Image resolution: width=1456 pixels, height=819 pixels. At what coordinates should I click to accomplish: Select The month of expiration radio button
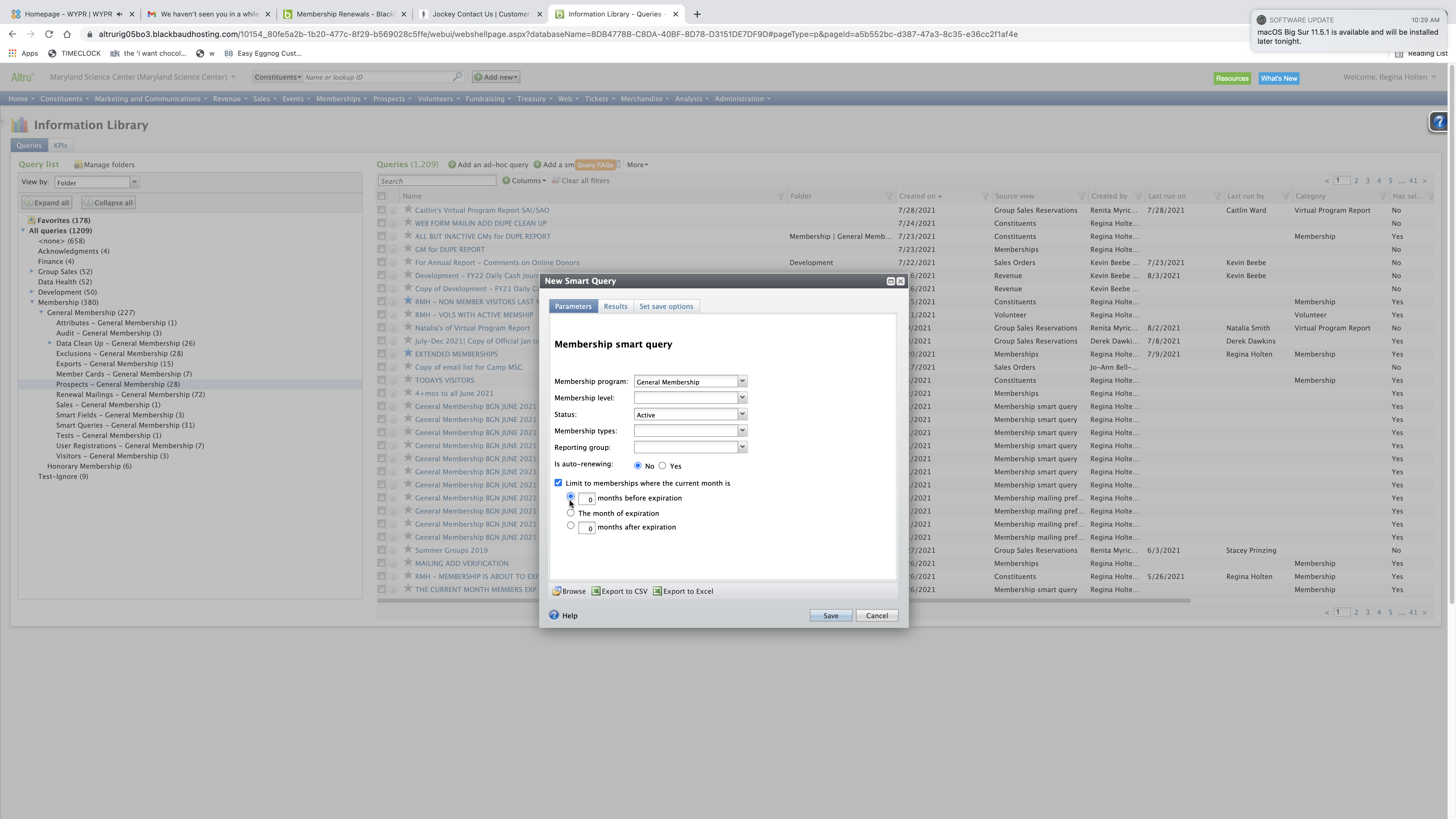pyautogui.click(x=571, y=513)
